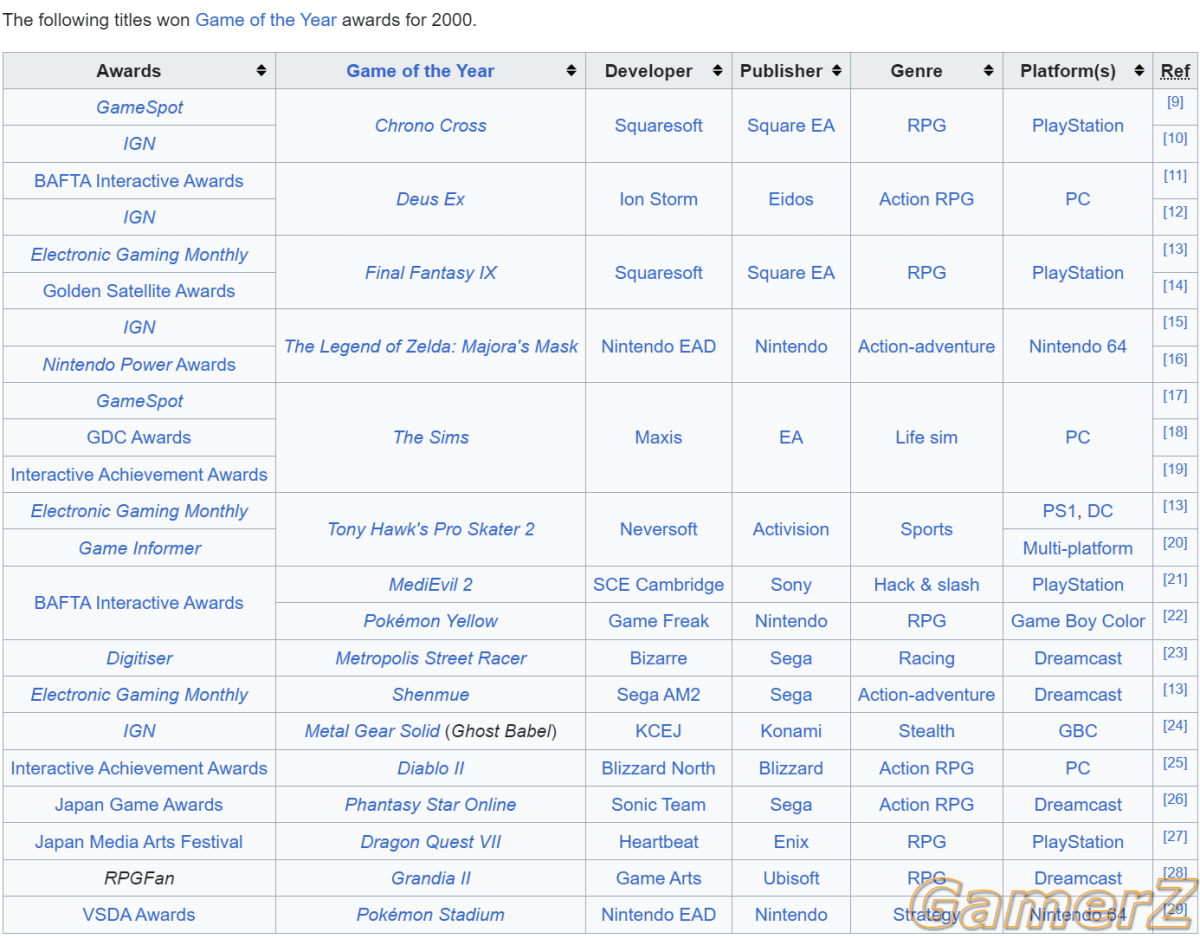Sort by Genre column arrows
This screenshot has width=1200, height=939.
pyautogui.click(x=988, y=71)
